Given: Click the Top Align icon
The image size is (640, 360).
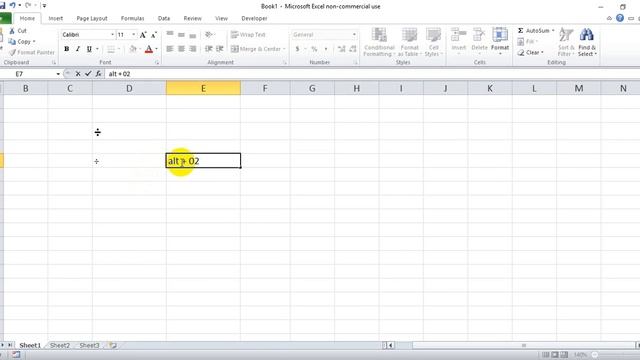Looking at the screenshot, I should [170, 35].
